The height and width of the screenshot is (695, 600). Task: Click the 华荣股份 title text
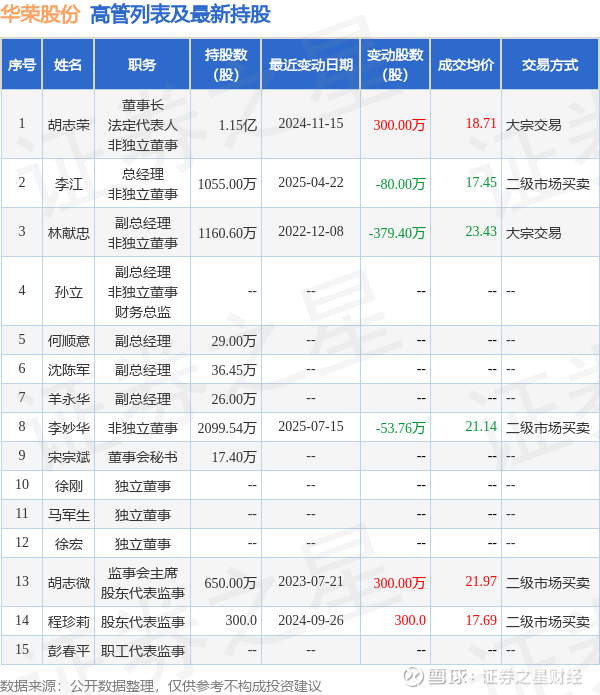pos(40,14)
